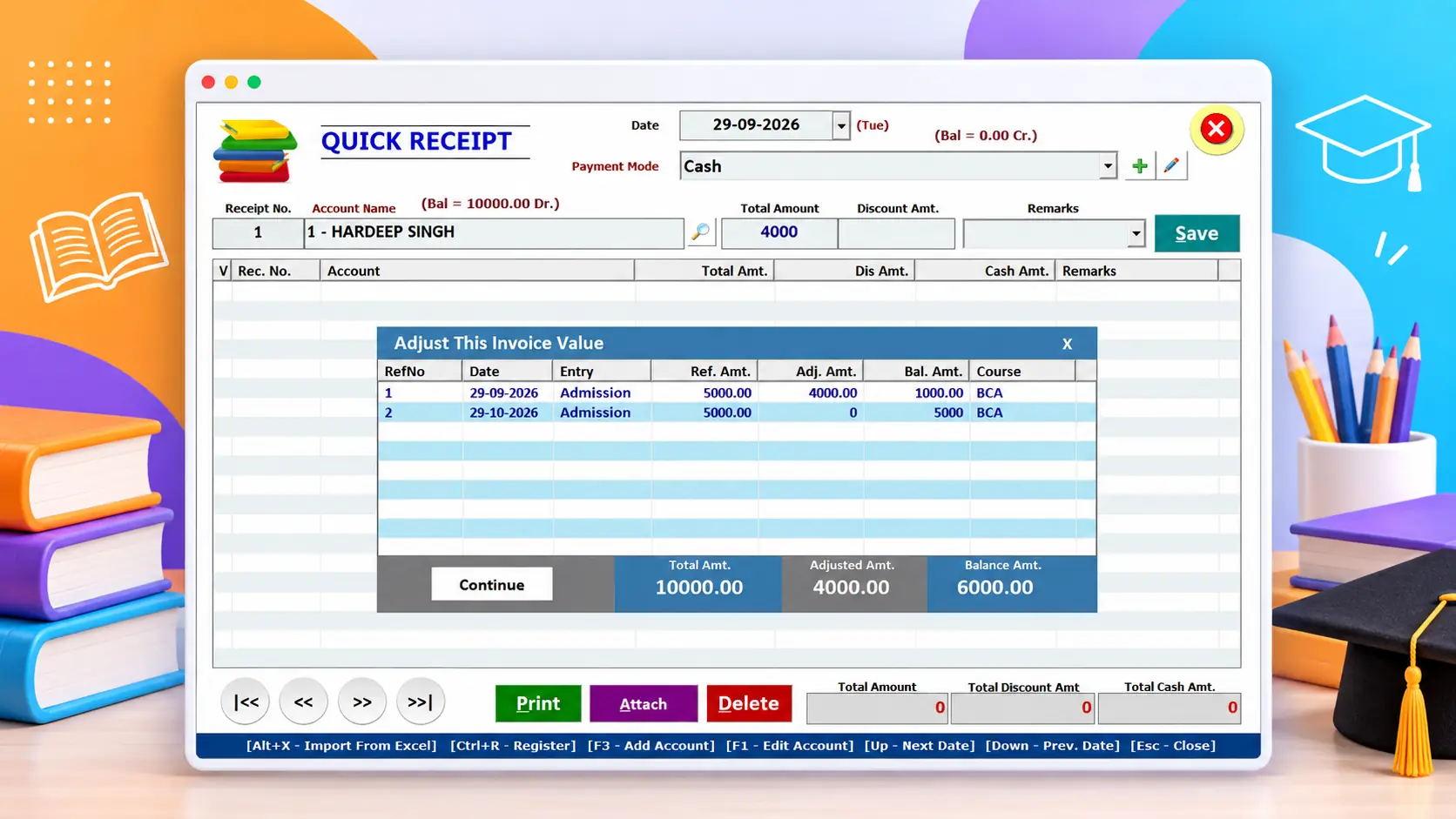The height and width of the screenshot is (819, 1456).
Task: Click the Ref. Amt. column header
Action: click(704, 371)
